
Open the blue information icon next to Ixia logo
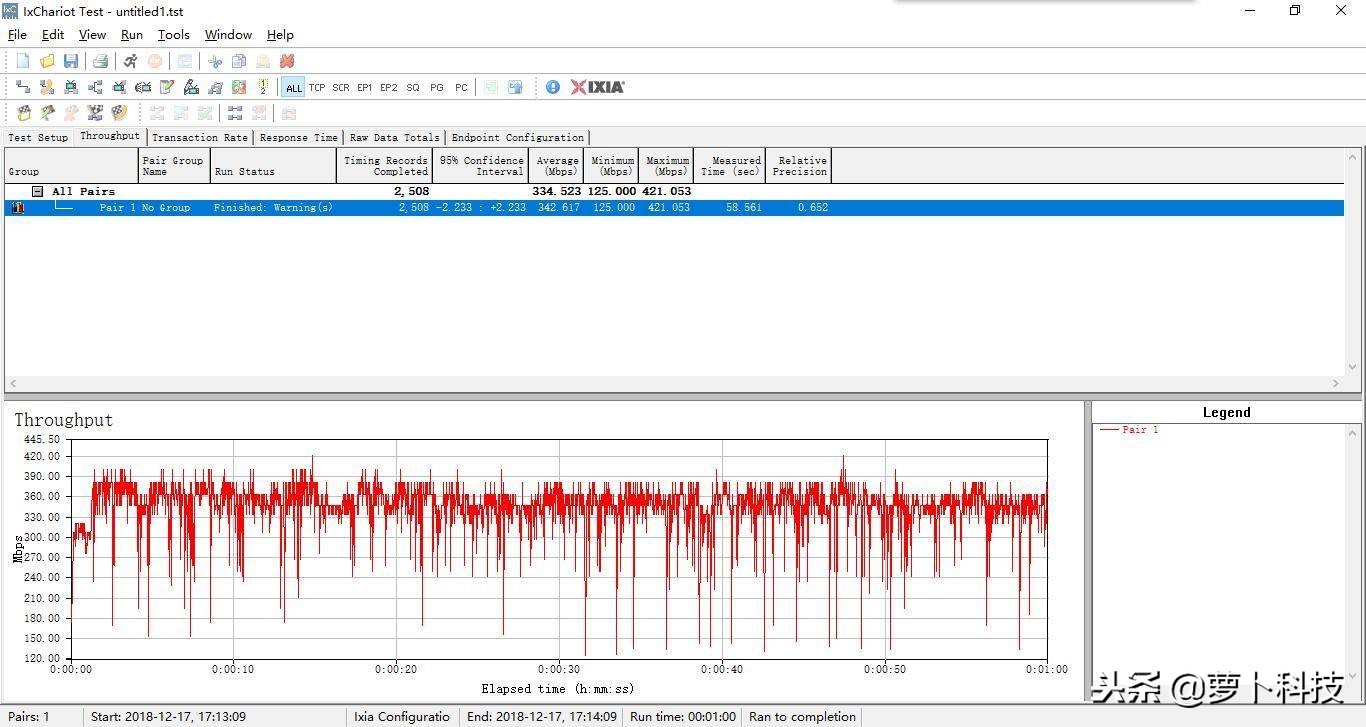tap(553, 87)
